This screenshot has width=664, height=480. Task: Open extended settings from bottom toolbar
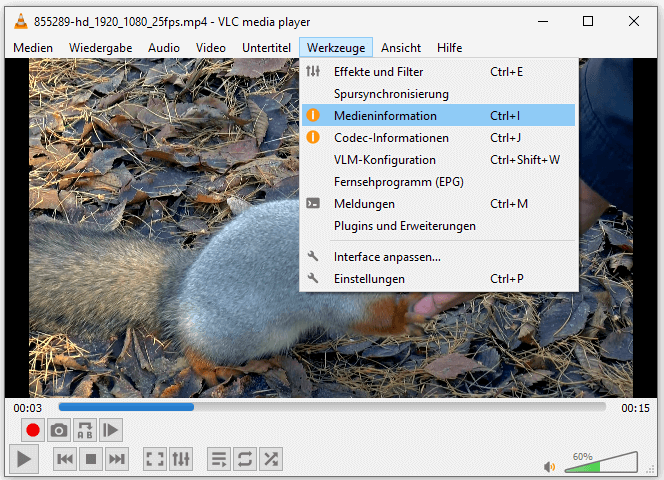click(181, 459)
